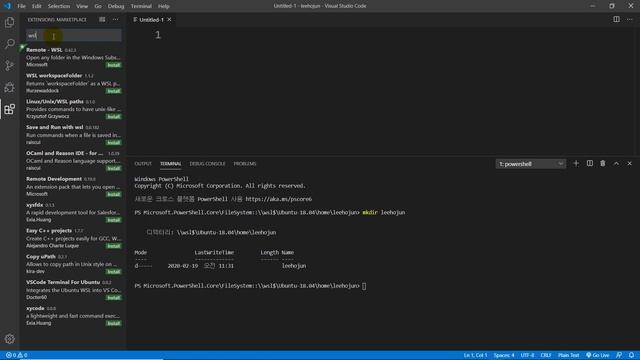Install the Remote - WSL extension
This screenshot has width=640, height=360.
(113, 65)
